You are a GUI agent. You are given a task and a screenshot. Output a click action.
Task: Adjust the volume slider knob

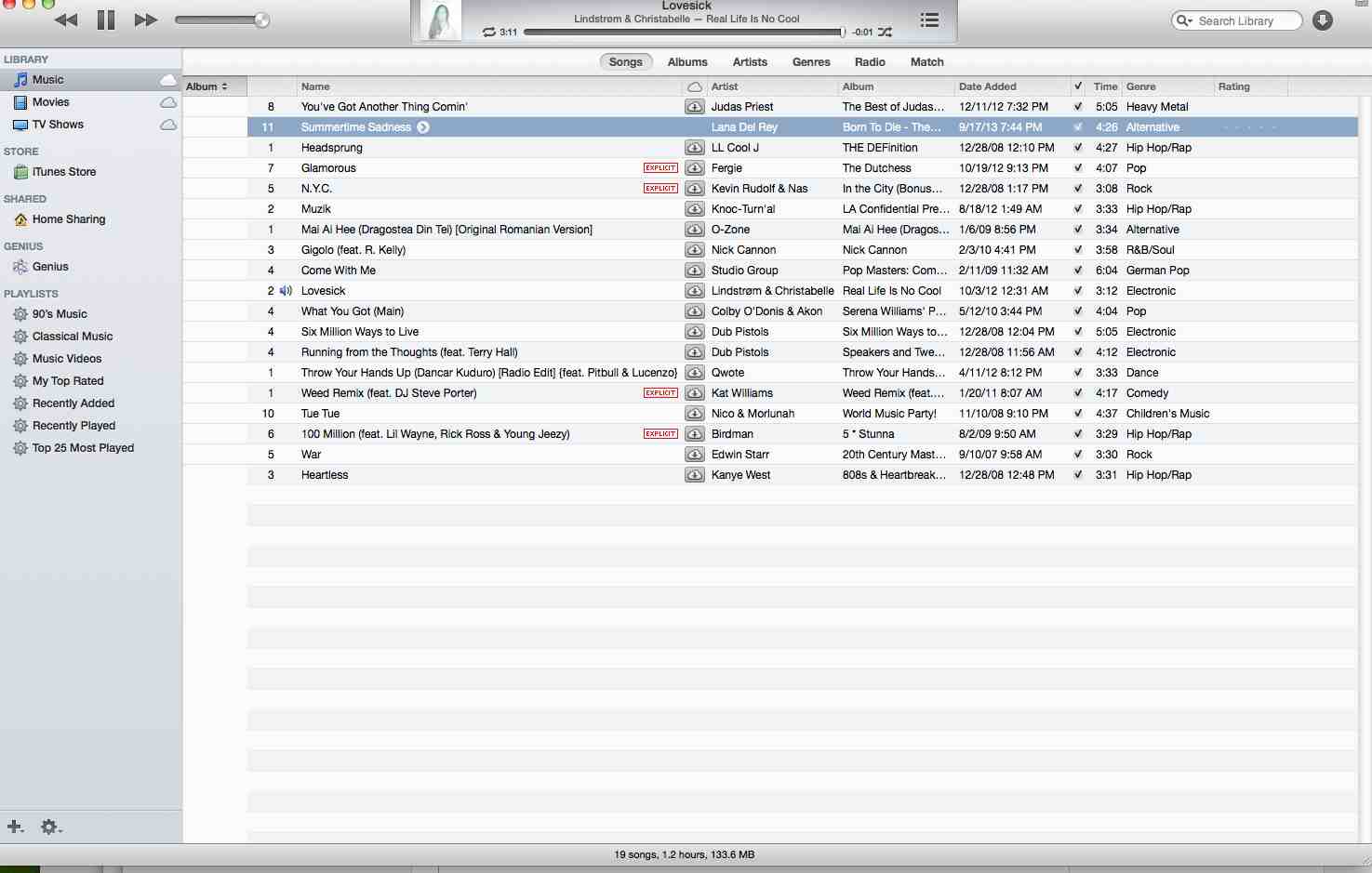[262, 20]
